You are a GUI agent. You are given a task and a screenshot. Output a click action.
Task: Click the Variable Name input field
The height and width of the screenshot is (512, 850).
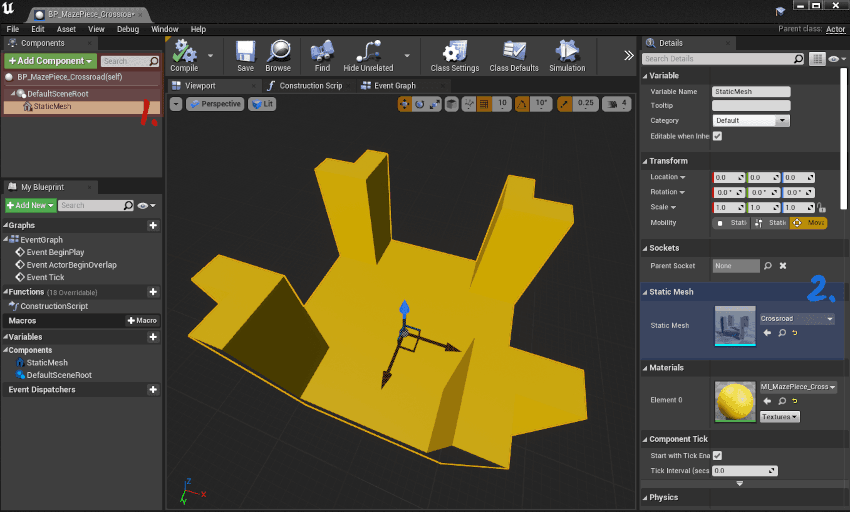pos(751,91)
